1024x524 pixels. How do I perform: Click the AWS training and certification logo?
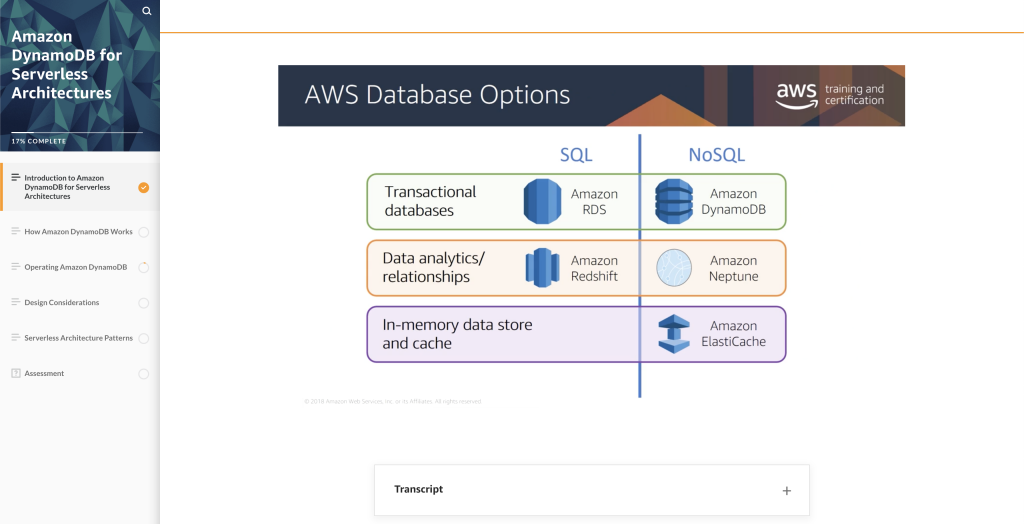tap(829, 95)
